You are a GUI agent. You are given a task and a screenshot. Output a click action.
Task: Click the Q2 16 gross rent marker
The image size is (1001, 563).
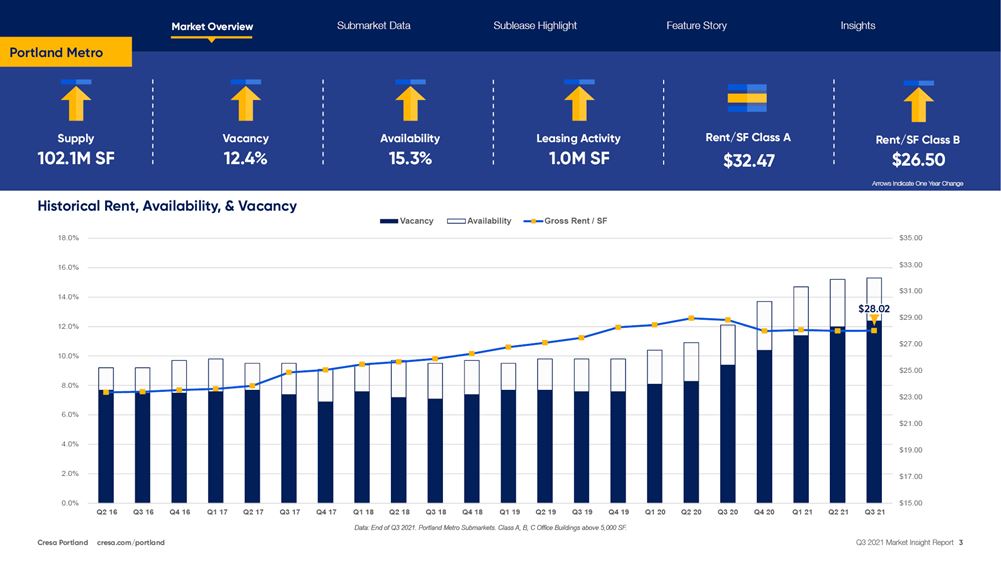click(106, 392)
